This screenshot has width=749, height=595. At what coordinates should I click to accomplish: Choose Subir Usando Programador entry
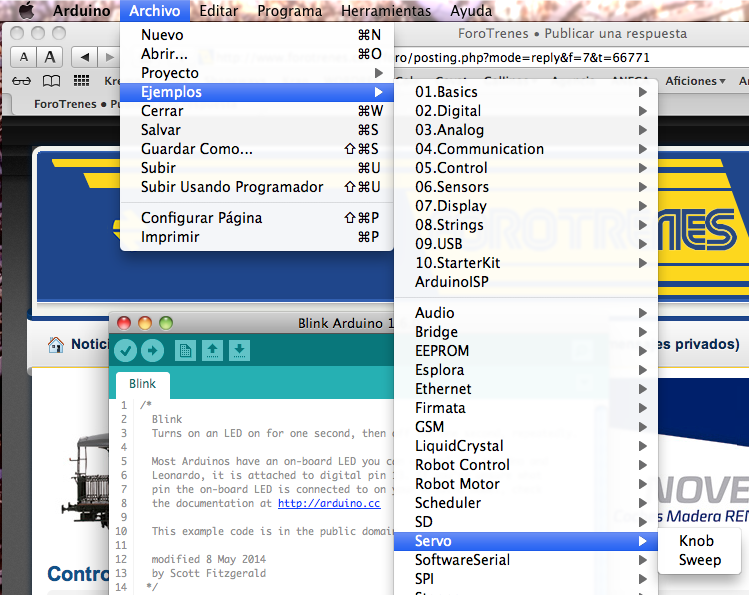[x=257, y=187]
